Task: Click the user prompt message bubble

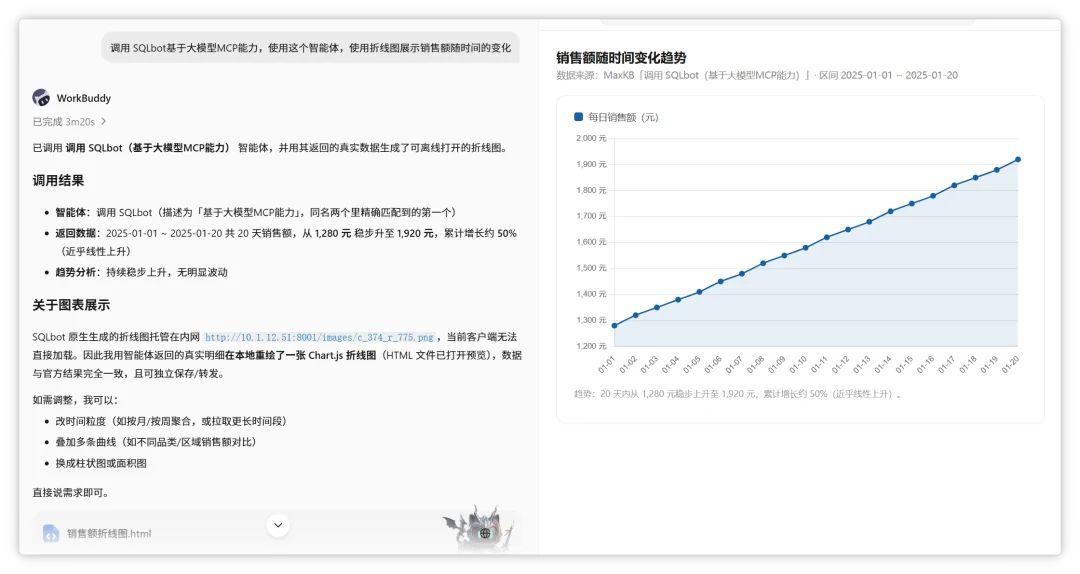Action: [x=311, y=48]
